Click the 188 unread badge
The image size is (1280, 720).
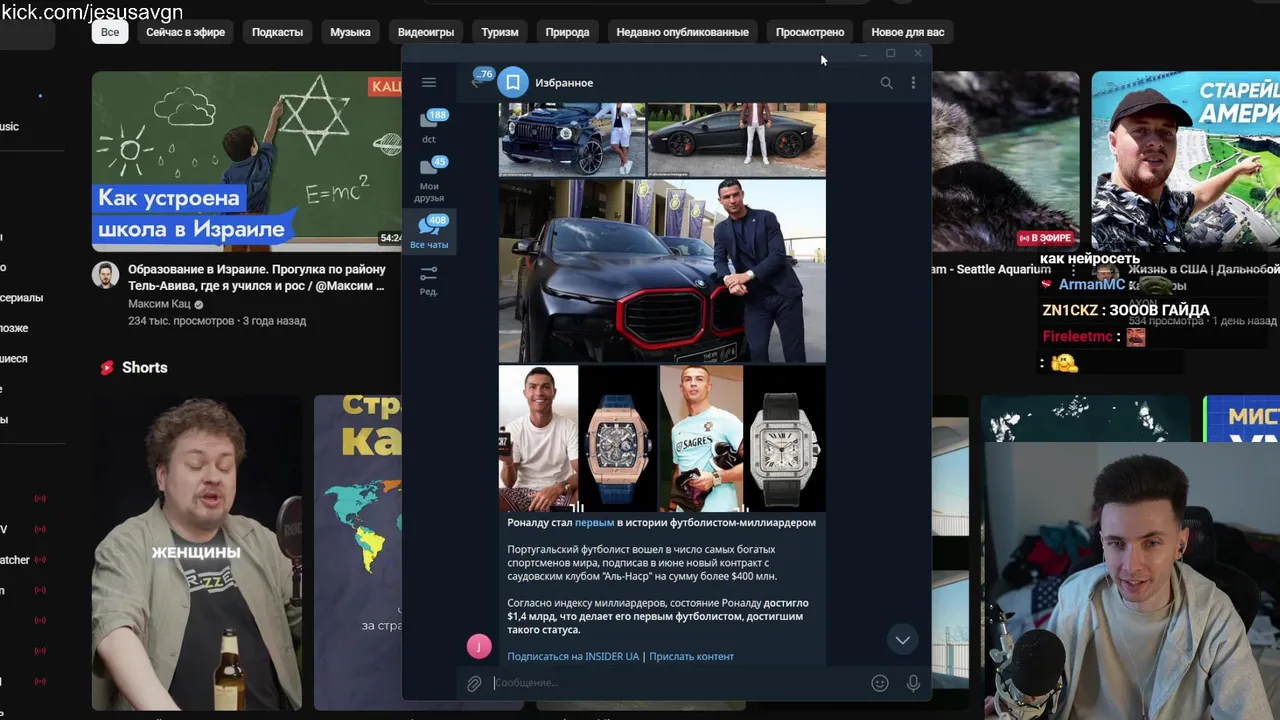point(437,115)
